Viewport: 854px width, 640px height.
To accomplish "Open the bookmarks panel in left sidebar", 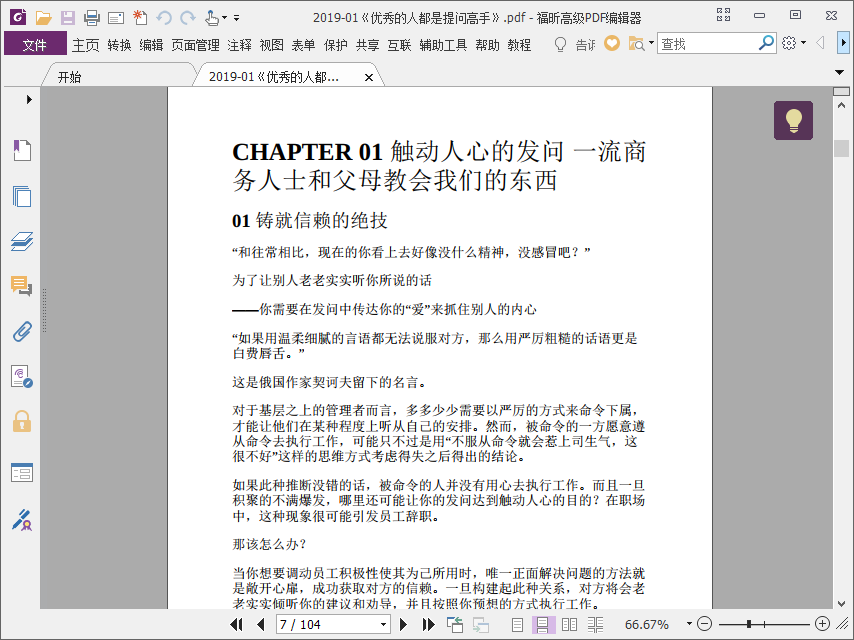I will (x=22, y=150).
